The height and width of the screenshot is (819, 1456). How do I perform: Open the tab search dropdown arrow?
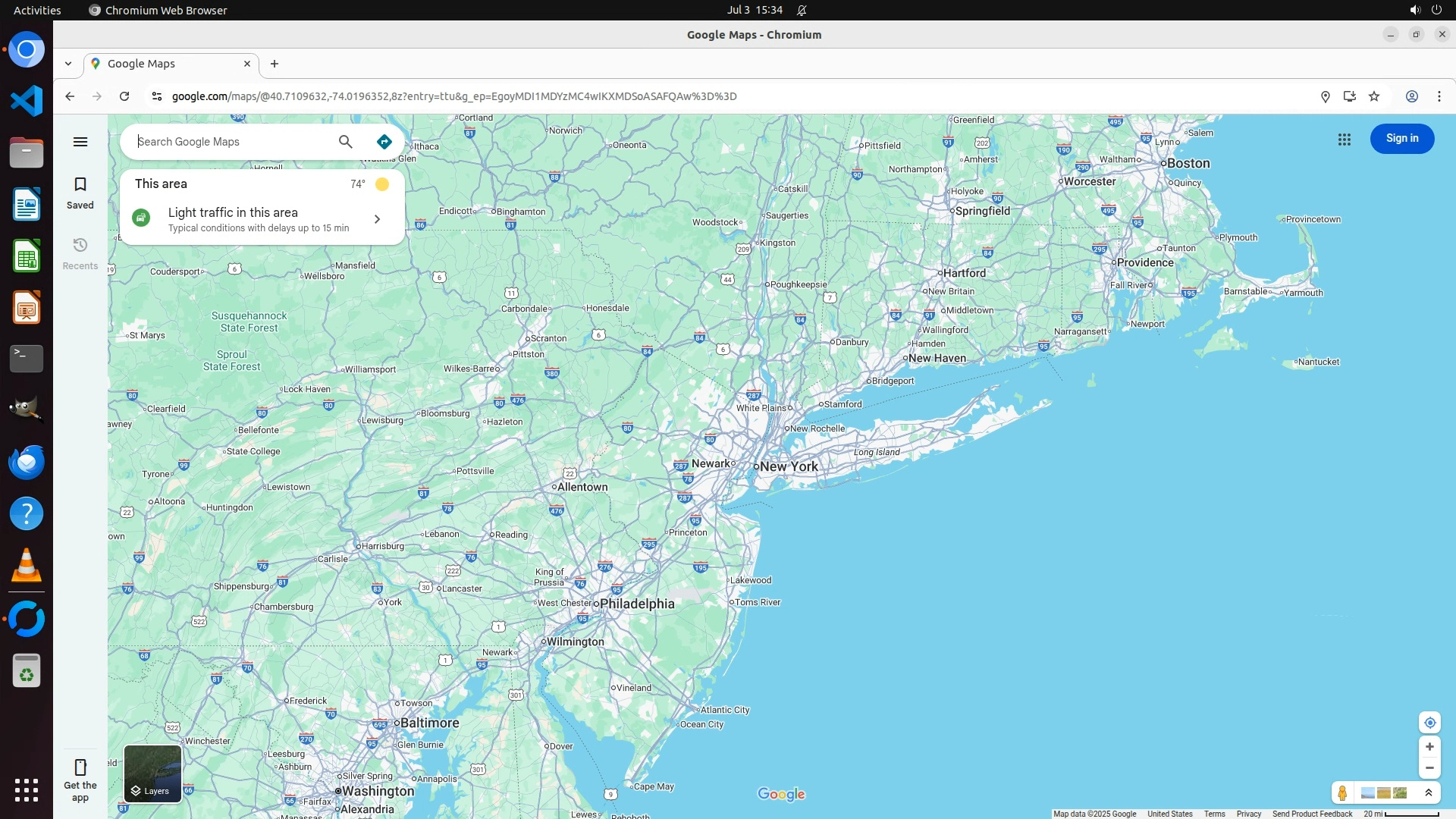[x=68, y=64]
